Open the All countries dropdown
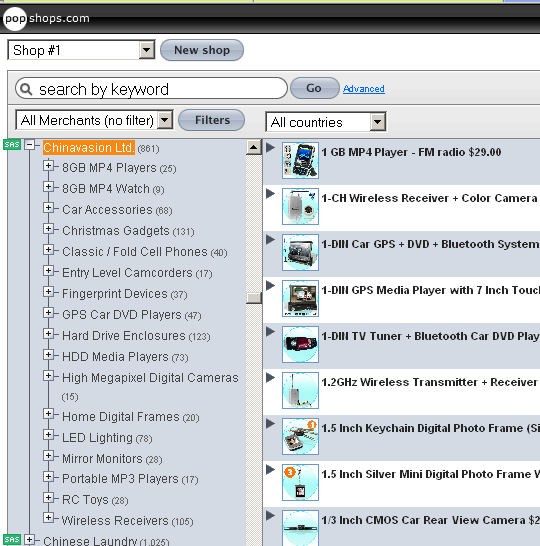Viewport: 540px width, 546px height. [378, 122]
